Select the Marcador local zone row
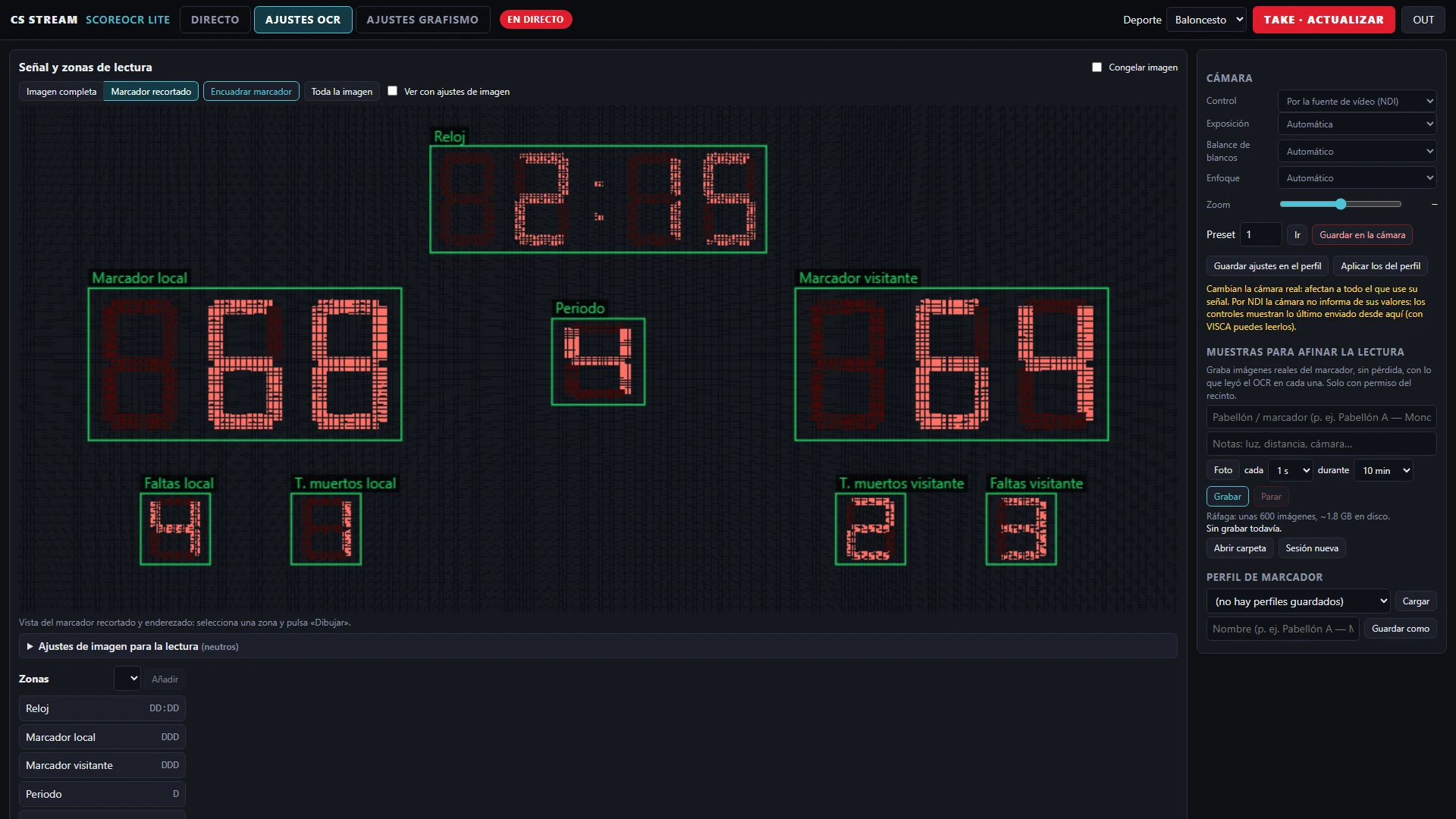 tap(102, 737)
